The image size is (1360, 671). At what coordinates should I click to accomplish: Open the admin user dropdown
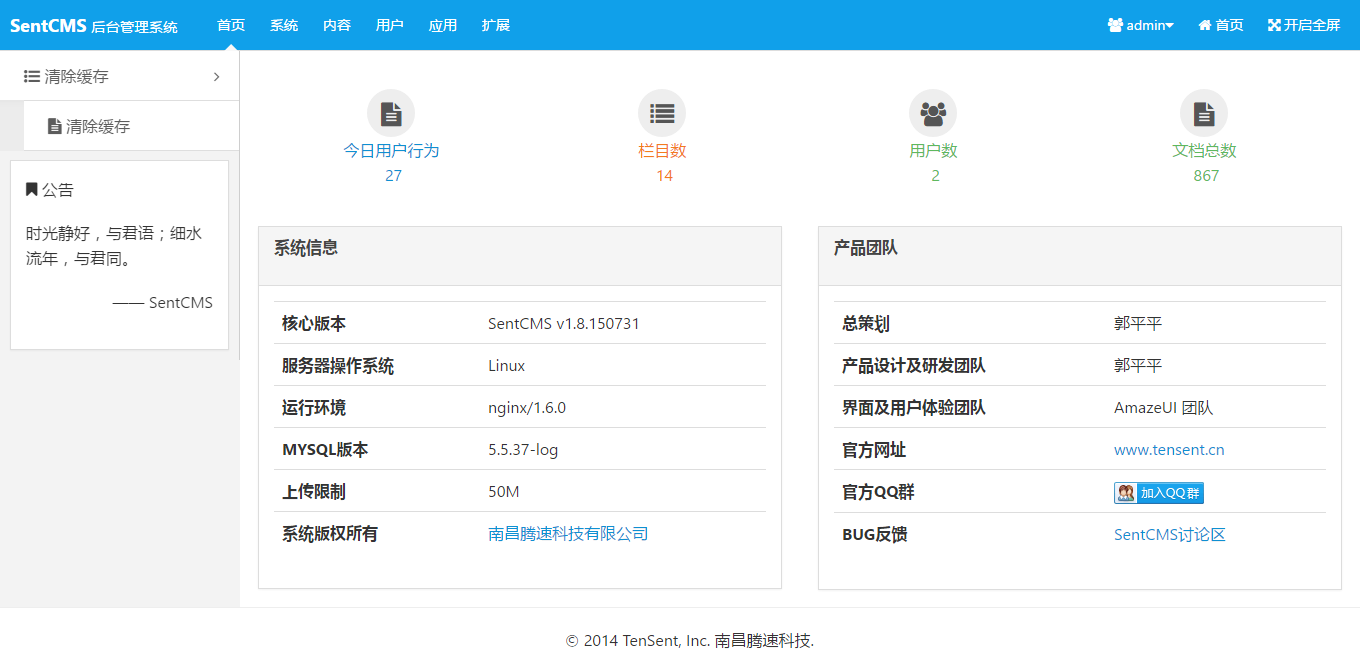tap(1140, 25)
